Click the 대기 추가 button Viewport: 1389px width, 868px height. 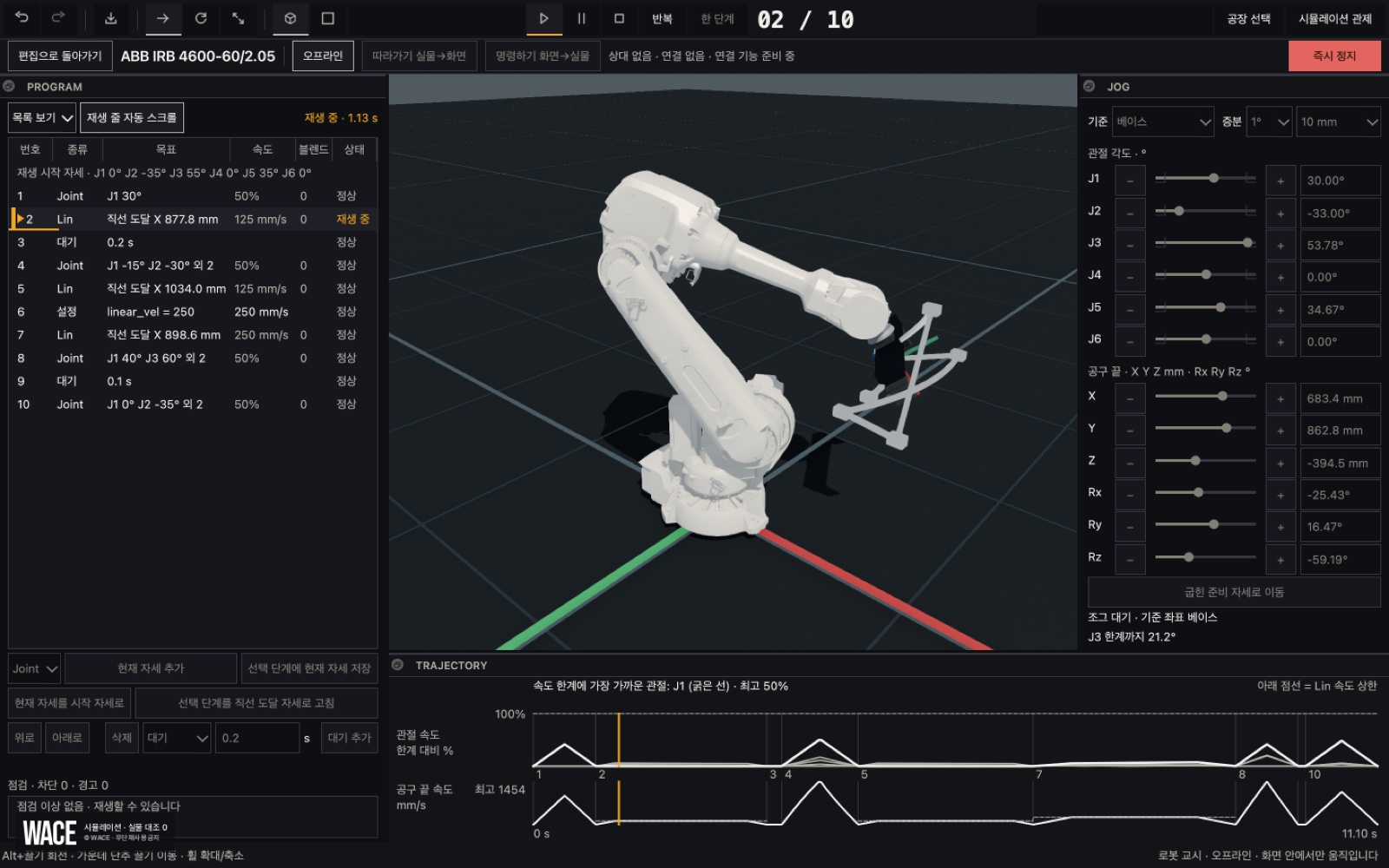pos(349,738)
